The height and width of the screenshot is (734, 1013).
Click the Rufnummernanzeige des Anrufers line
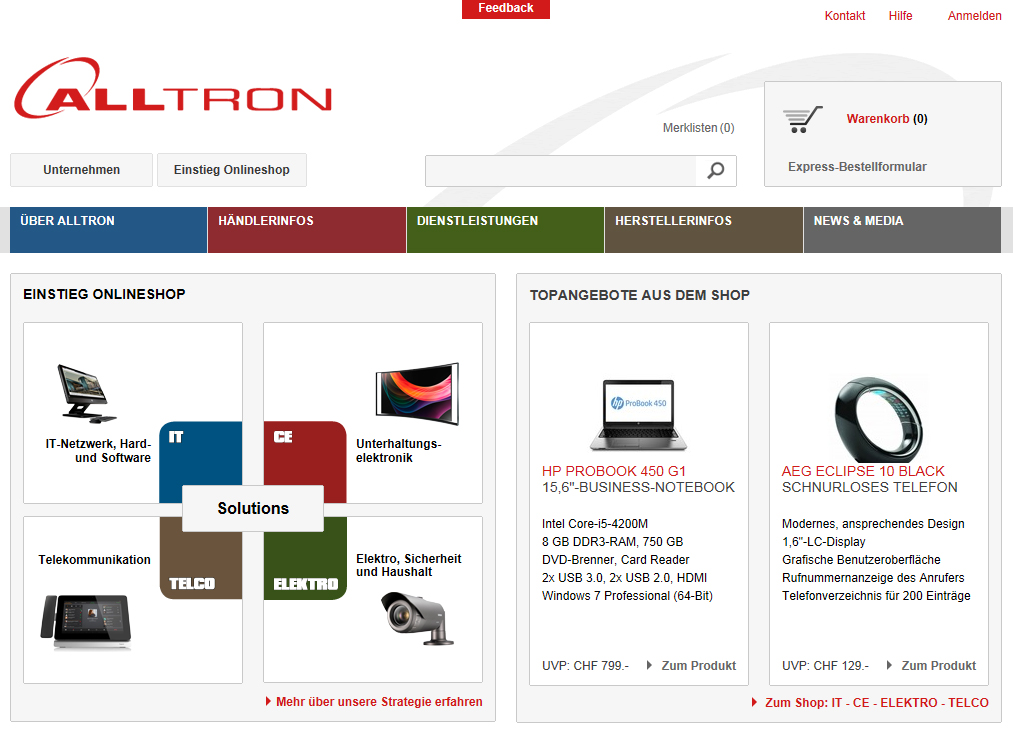(873, 578)
